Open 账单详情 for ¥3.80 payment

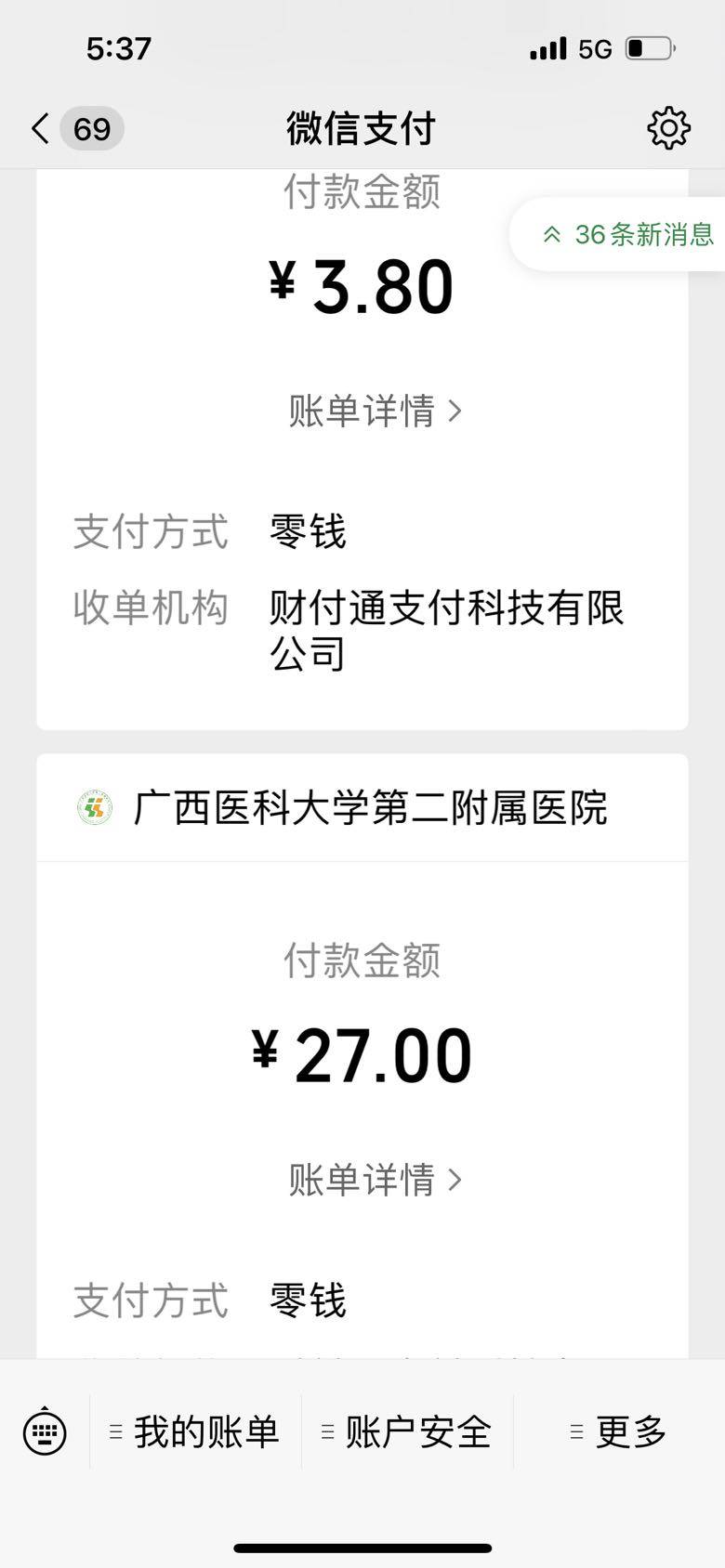374,411
